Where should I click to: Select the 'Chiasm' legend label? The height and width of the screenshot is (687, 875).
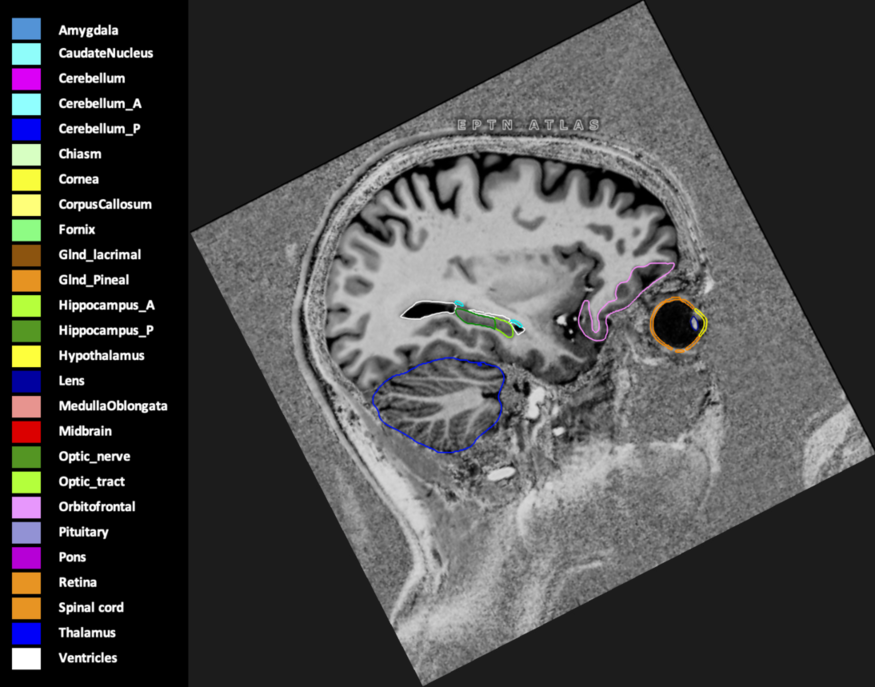coord(80,154)
